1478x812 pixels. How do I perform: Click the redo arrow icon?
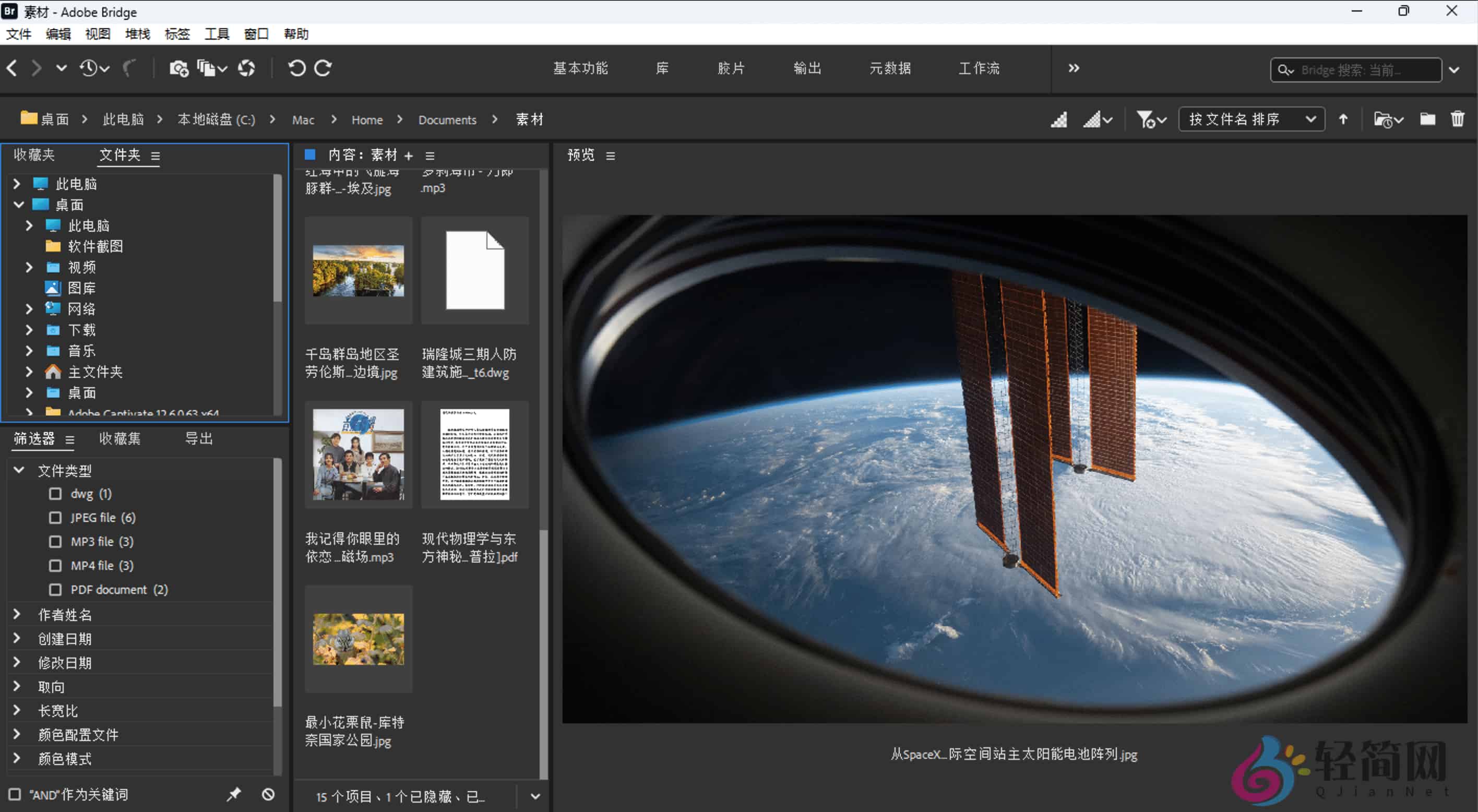[x=323, y=68]
